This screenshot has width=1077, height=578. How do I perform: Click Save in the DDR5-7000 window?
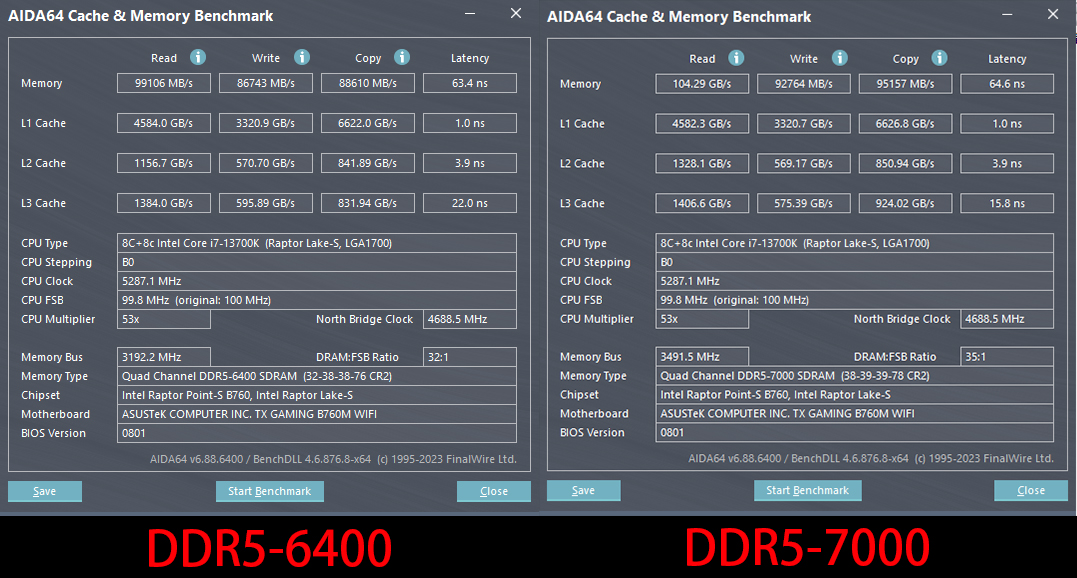coord(583,490)
